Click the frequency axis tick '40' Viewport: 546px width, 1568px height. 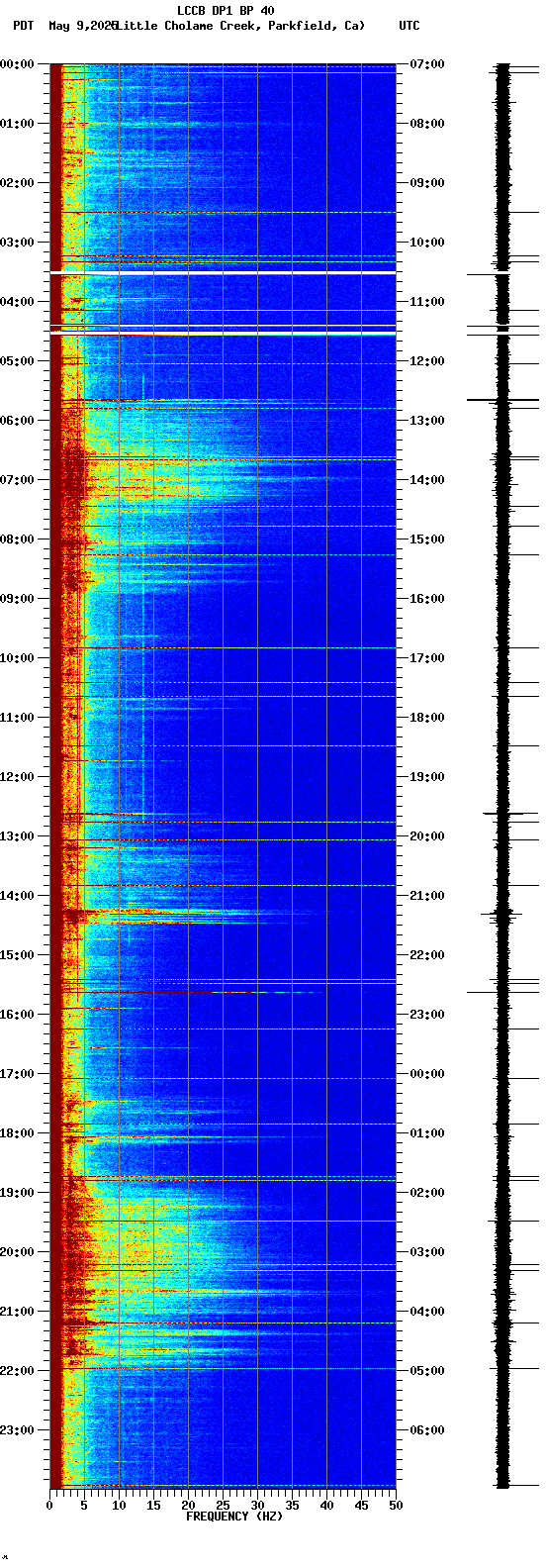(326, 1506)
